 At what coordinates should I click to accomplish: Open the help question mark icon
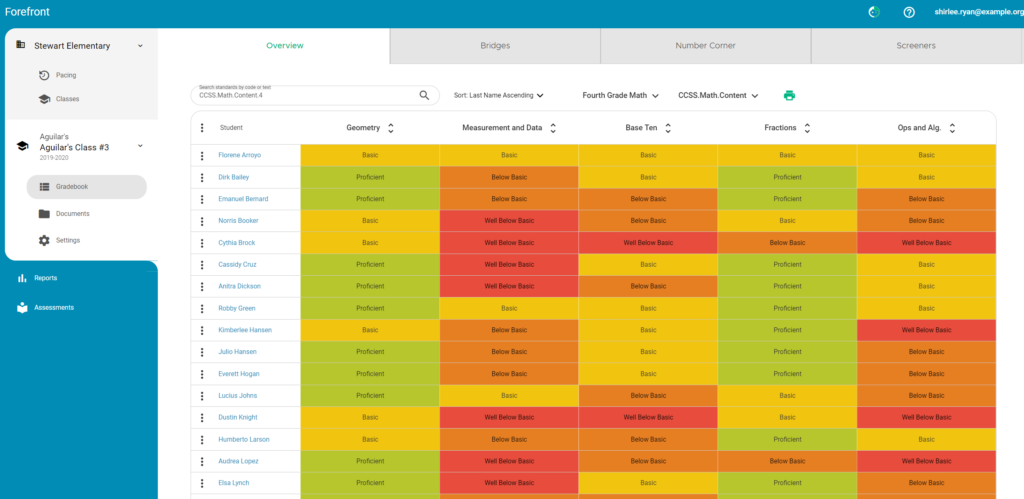(909, 12)
